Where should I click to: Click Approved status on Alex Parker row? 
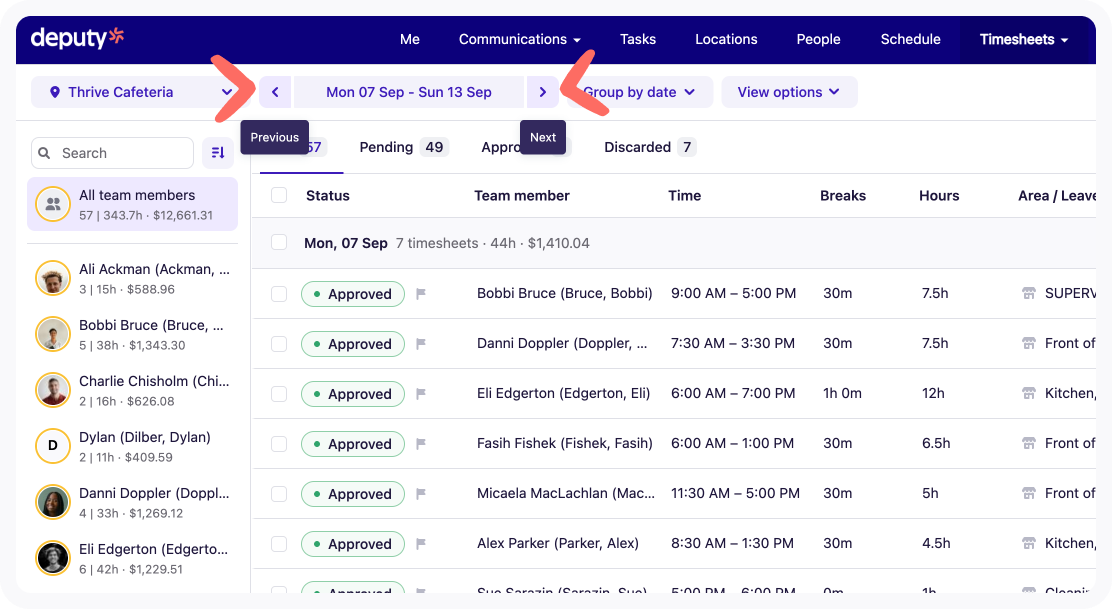tap(352, 544)
